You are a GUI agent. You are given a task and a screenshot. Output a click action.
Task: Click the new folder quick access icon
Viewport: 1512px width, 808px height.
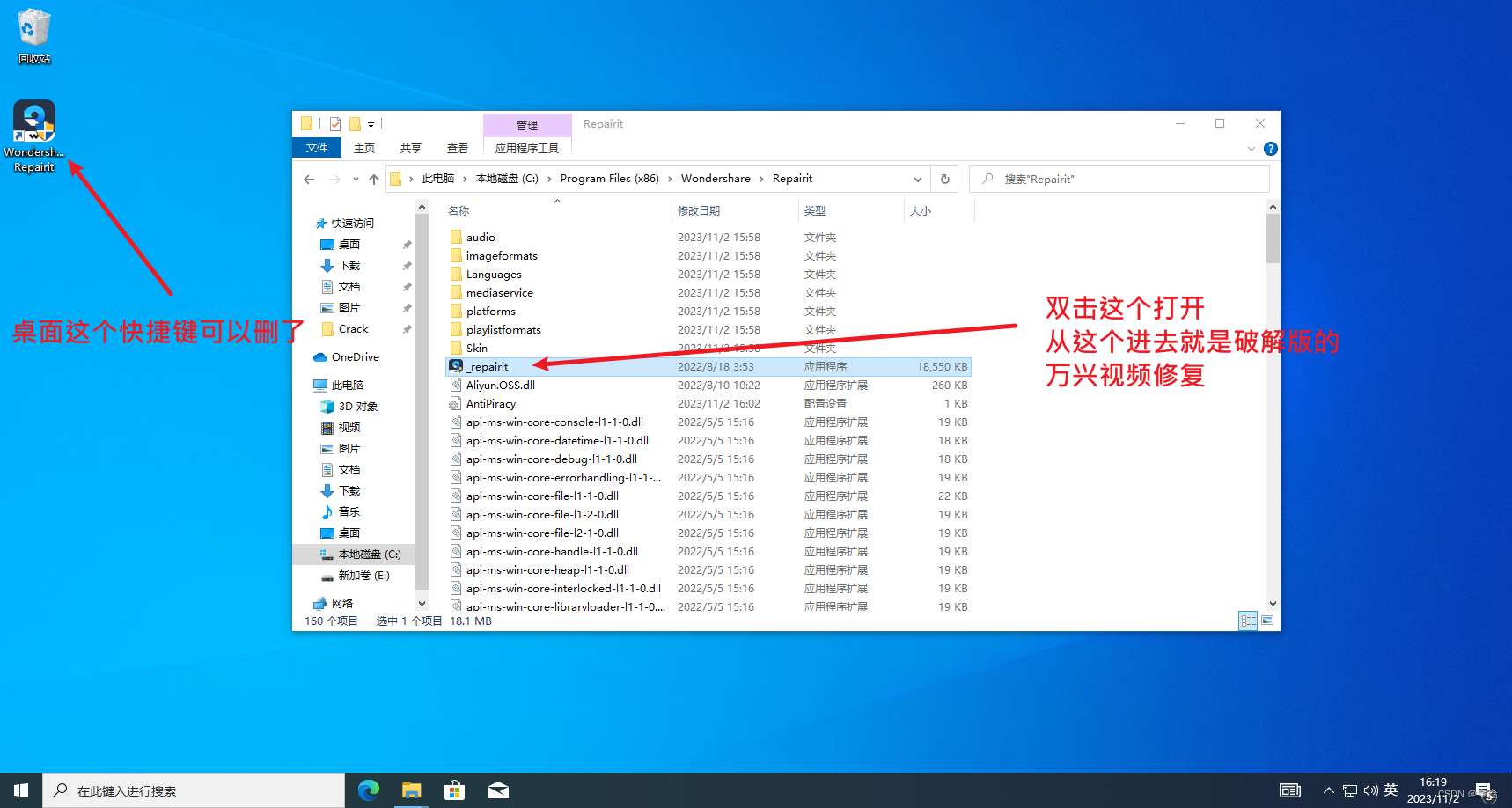tap(355, 124)
